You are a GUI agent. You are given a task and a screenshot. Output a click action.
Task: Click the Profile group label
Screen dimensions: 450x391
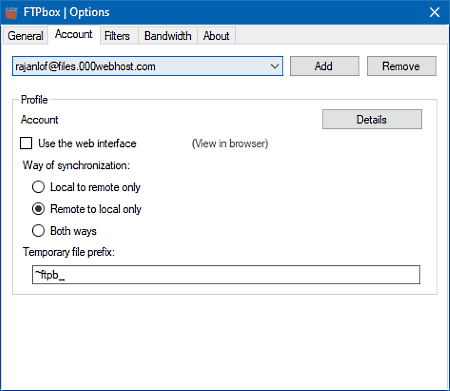click(x=34, y=100)
